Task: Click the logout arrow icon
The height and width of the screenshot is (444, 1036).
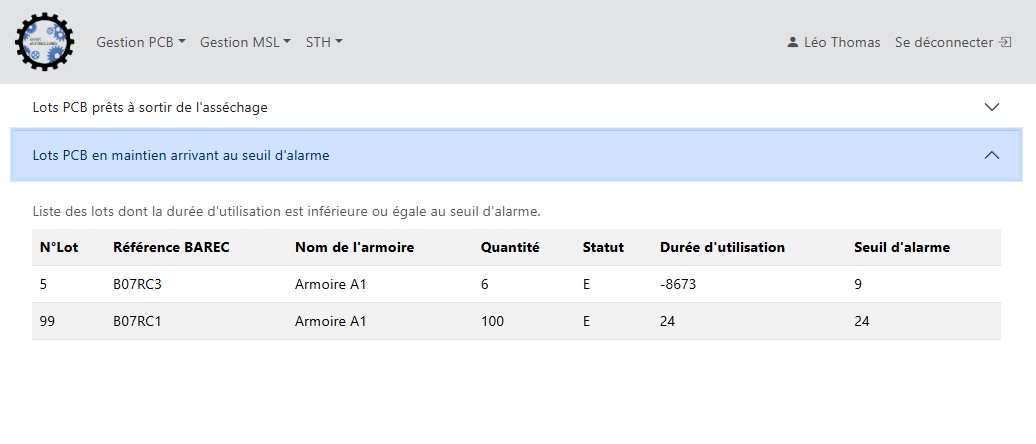Action: 1005,42
